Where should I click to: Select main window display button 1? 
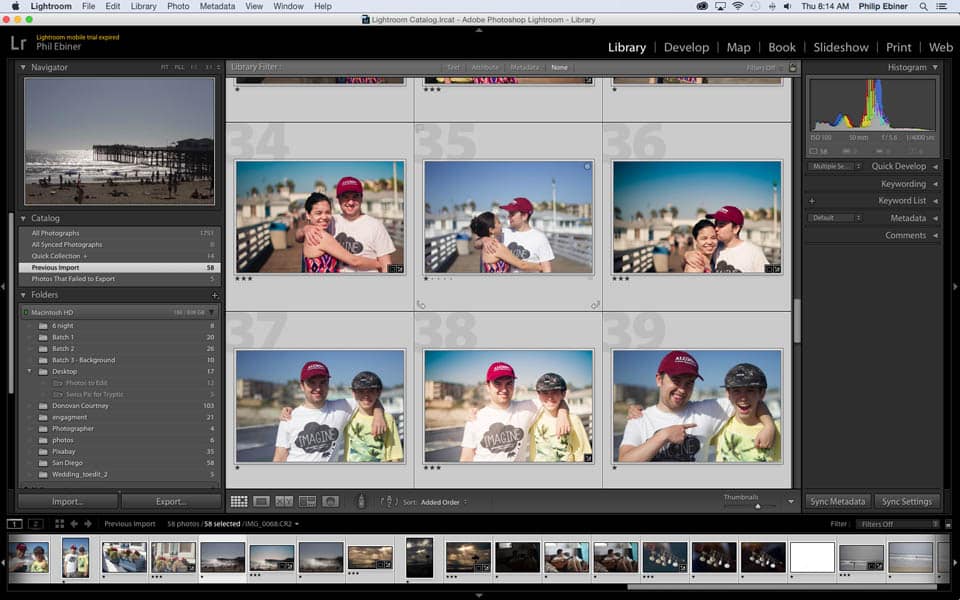15,524
